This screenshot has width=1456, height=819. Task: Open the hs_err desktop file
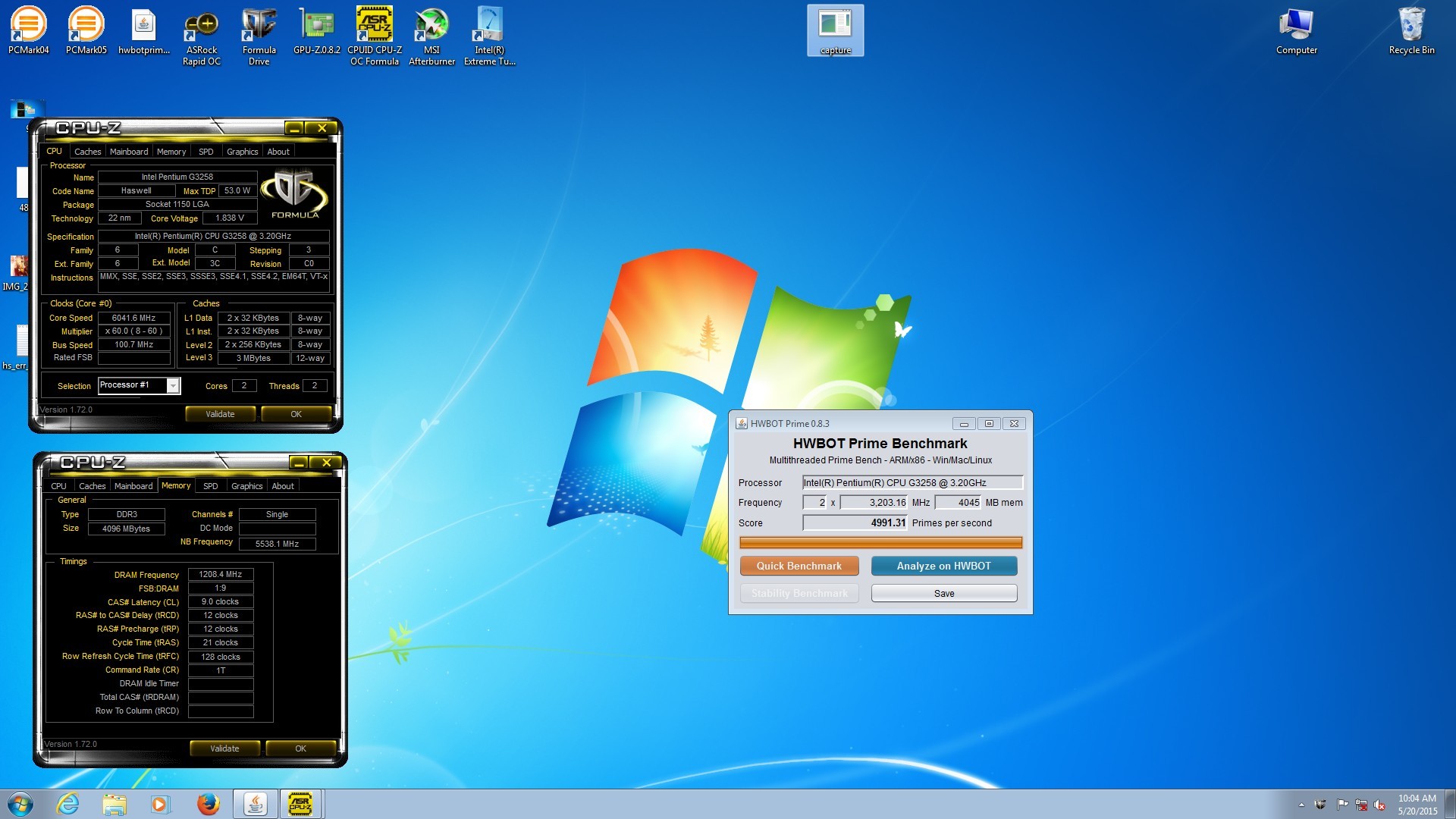click(x=15, y=349)
